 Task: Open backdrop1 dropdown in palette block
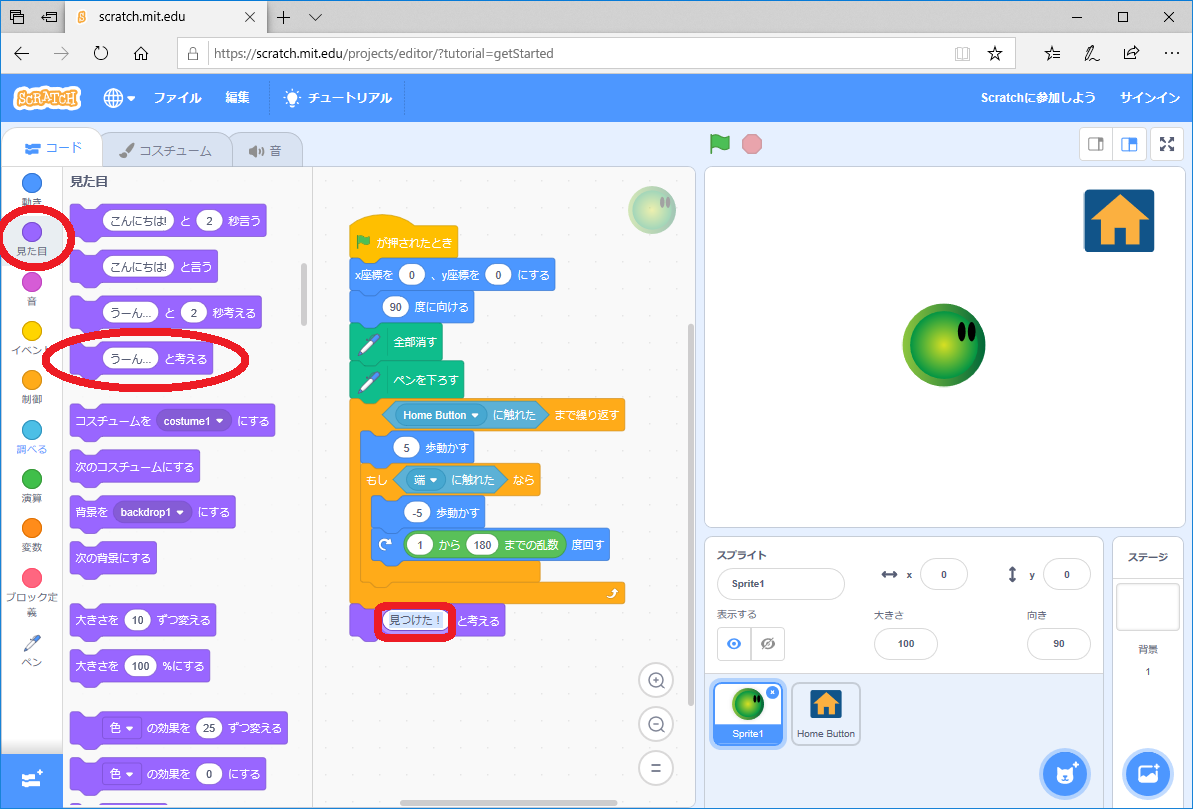click(152, 512)
